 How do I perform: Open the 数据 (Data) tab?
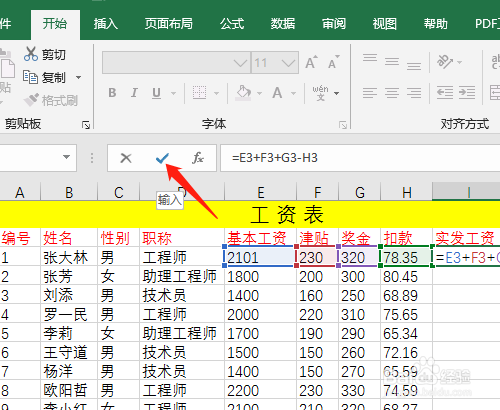[x=283, y=24]
